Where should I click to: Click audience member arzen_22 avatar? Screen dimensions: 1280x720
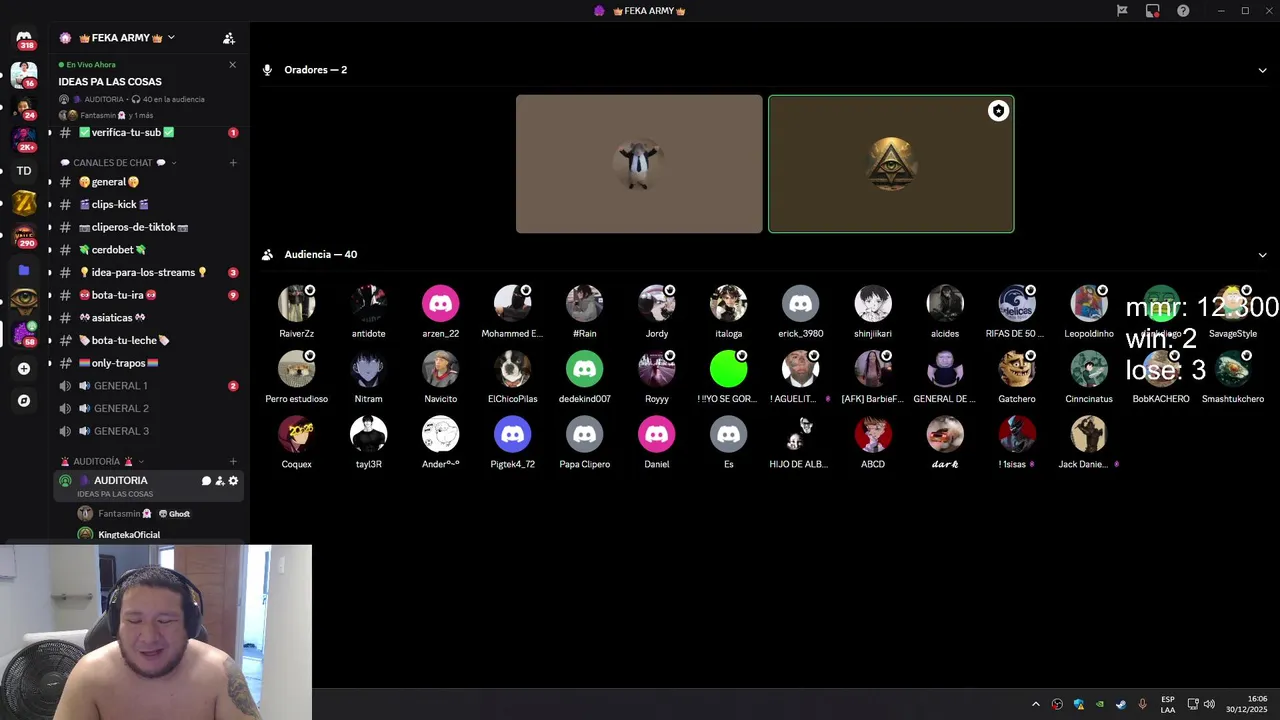pos(440,304)
